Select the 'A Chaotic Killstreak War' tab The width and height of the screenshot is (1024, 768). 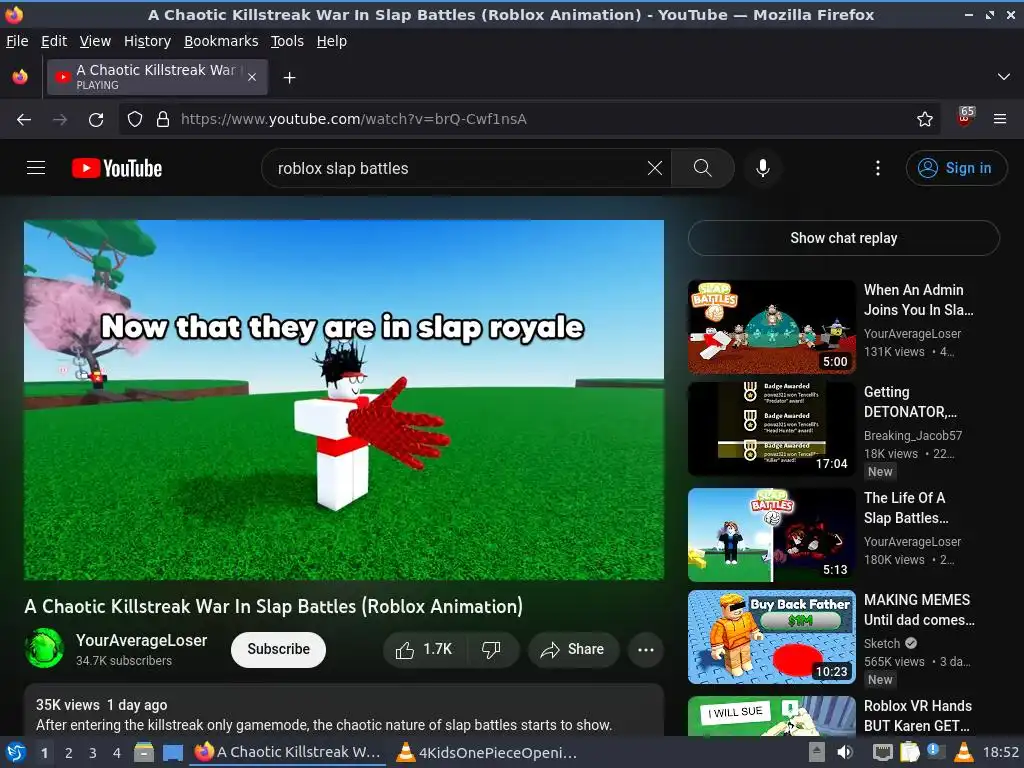157,77
